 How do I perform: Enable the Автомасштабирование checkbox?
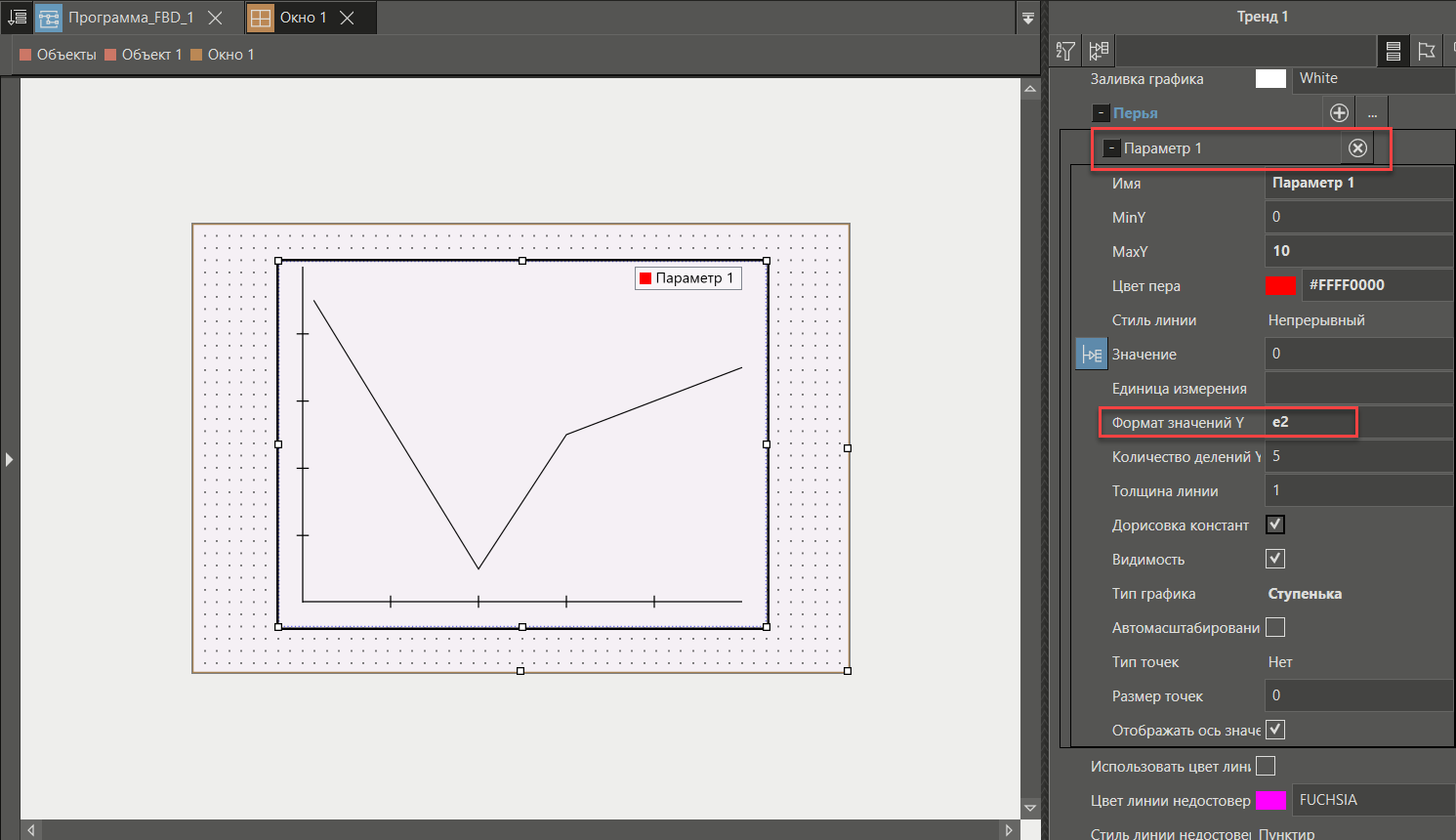(1275, 627)
